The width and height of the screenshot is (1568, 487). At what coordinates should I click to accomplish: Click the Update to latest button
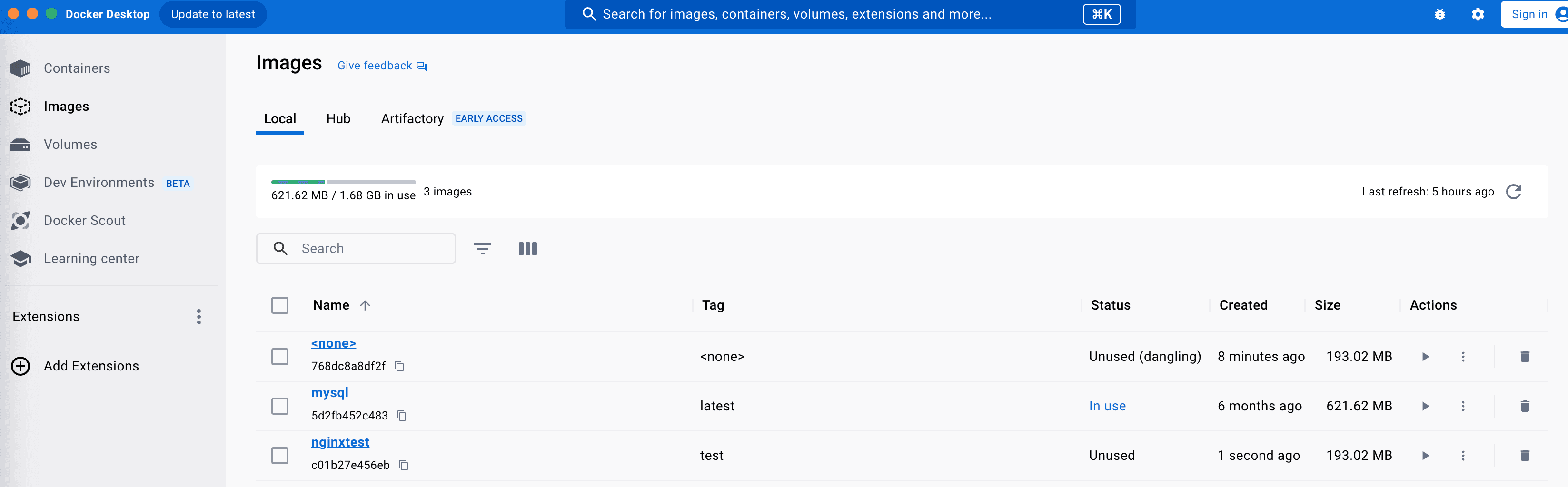coord(212,15)
